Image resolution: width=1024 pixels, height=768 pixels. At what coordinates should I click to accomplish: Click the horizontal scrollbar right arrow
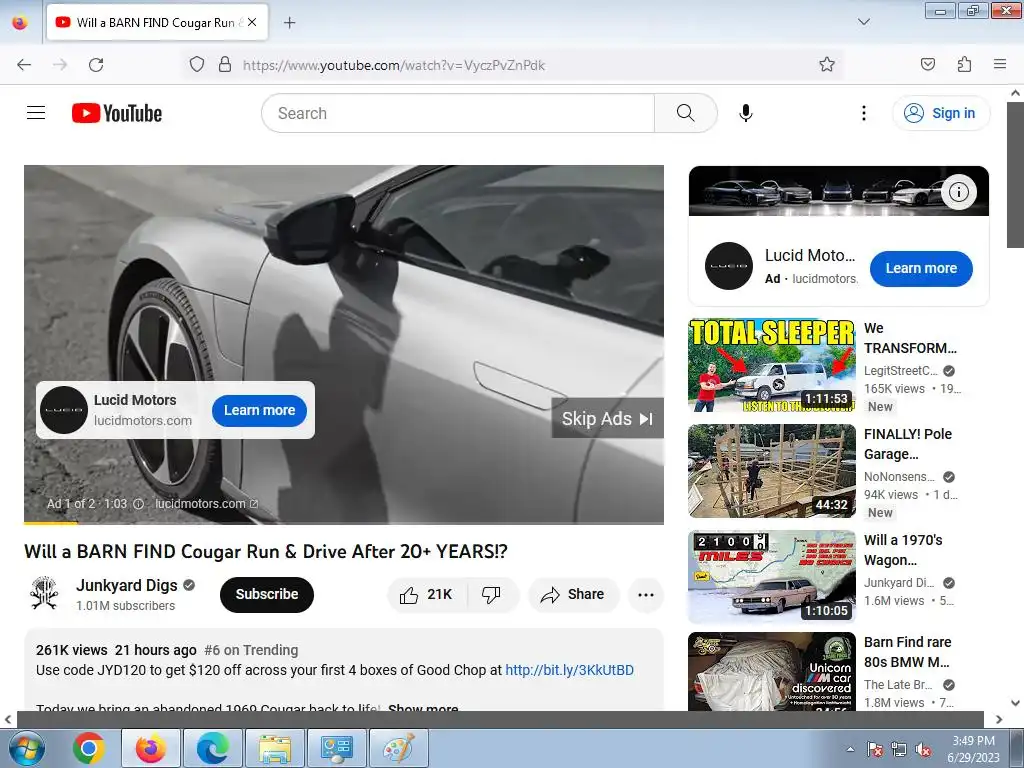click(999, 719)
